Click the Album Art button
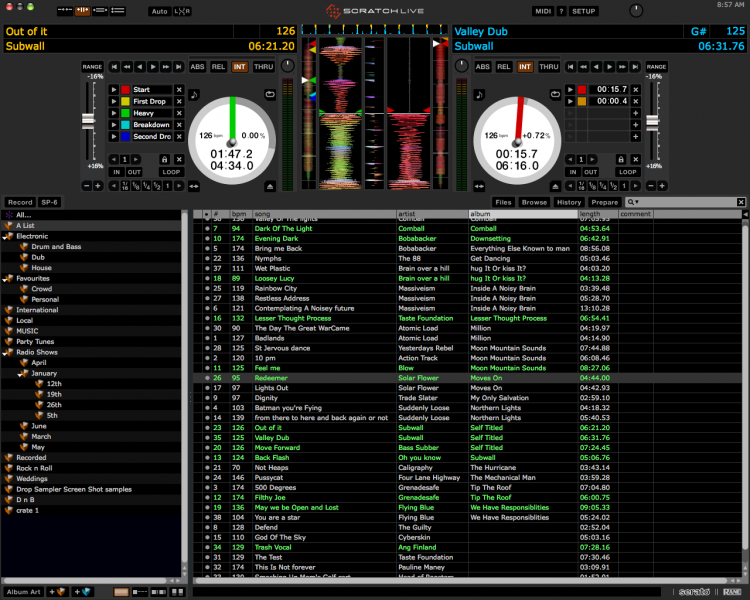The image size is (750, 600). coord(23,592)
